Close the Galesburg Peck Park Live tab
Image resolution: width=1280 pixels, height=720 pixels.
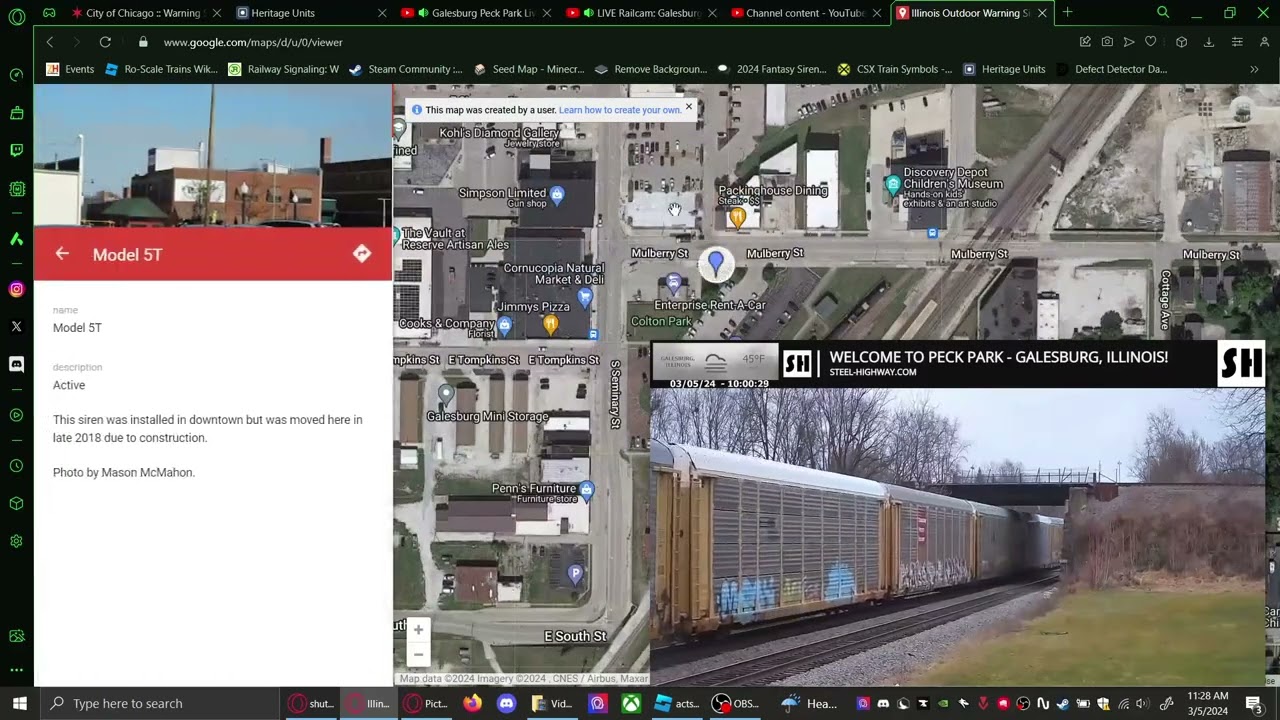[x=548, y=13]
